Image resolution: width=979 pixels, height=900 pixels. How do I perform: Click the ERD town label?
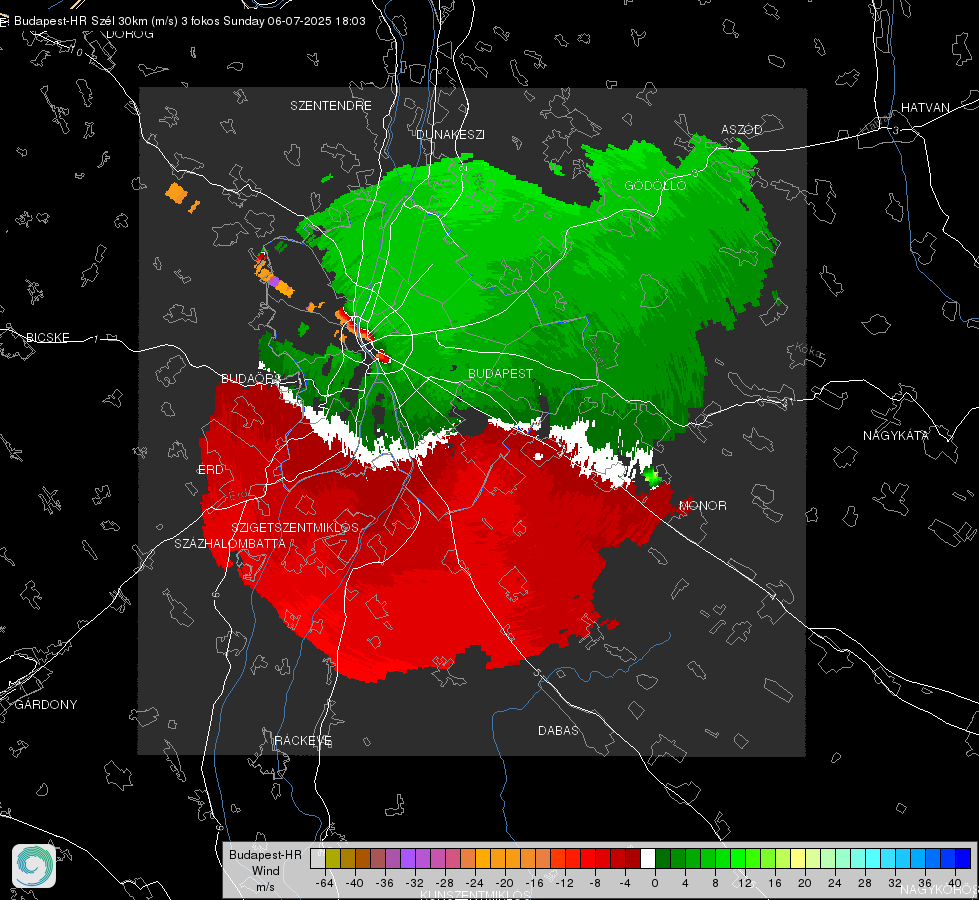click(210, 470)
